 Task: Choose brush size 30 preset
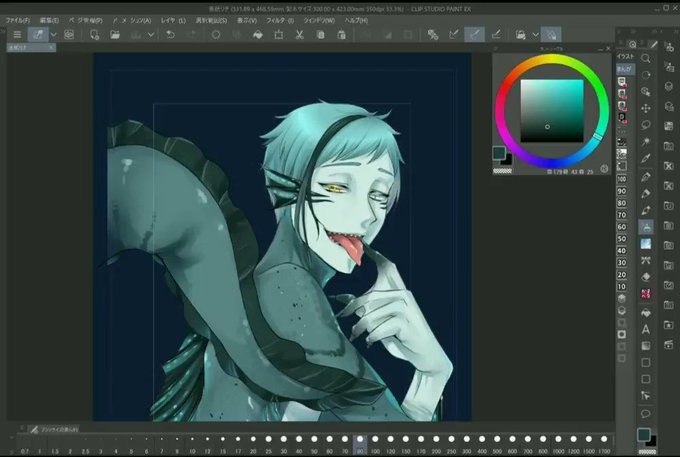(283, 444)
